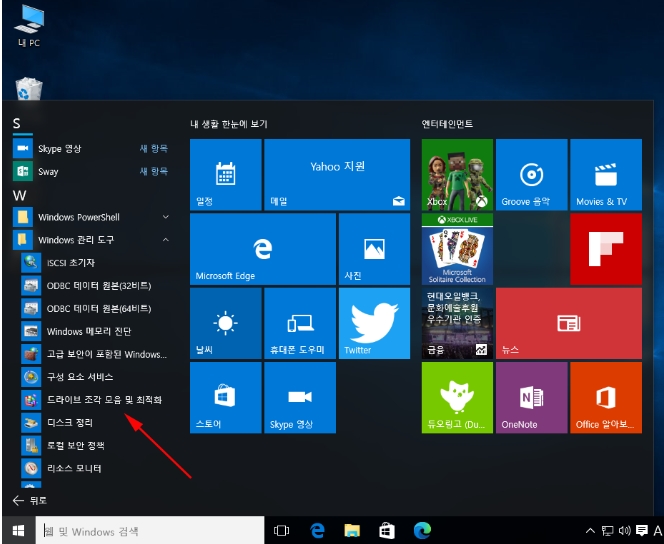
Task: Open File Explorer from the taskbar
Action: point(352,530)
